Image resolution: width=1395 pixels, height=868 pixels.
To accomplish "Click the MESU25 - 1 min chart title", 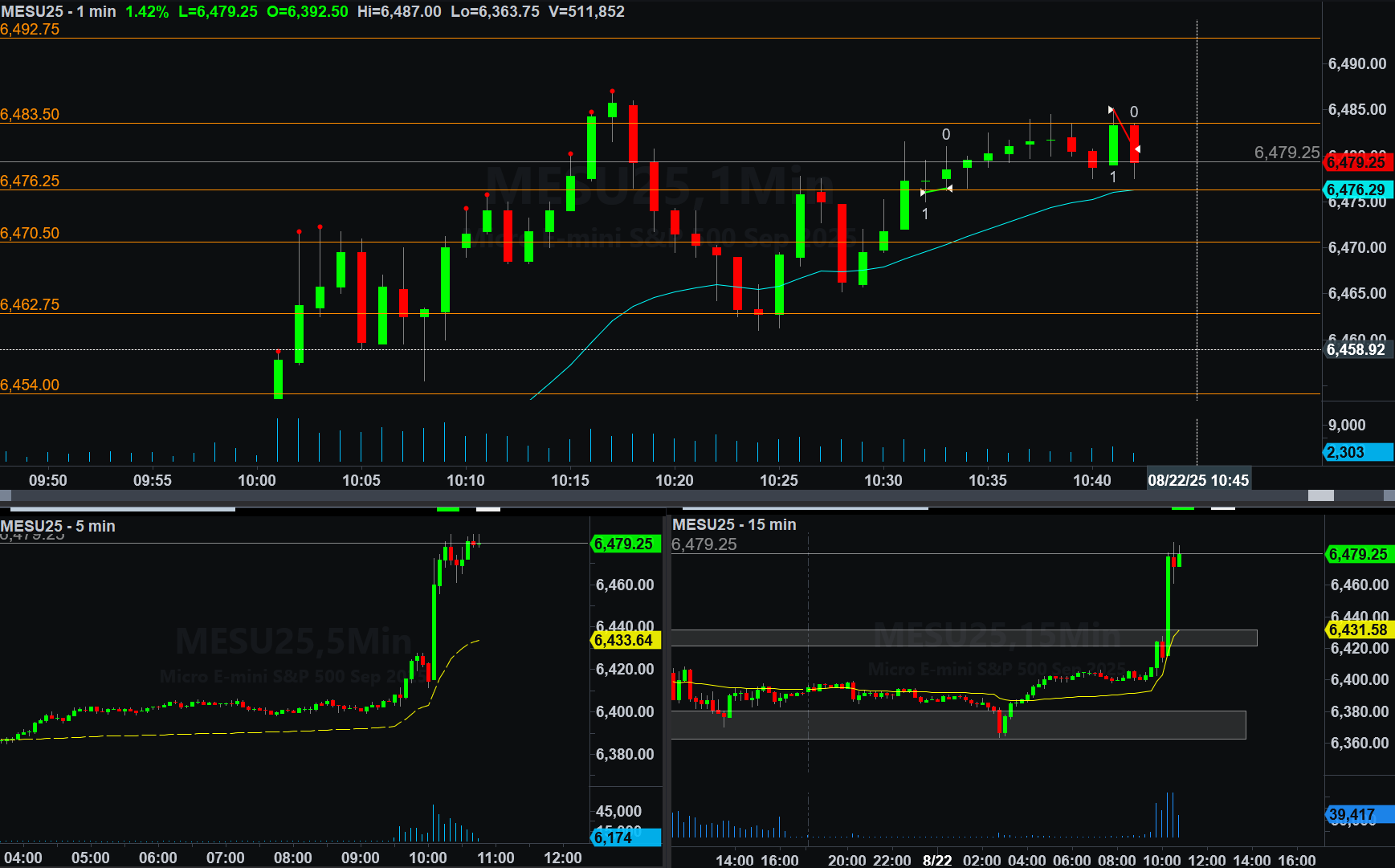I will coord(59,11).
